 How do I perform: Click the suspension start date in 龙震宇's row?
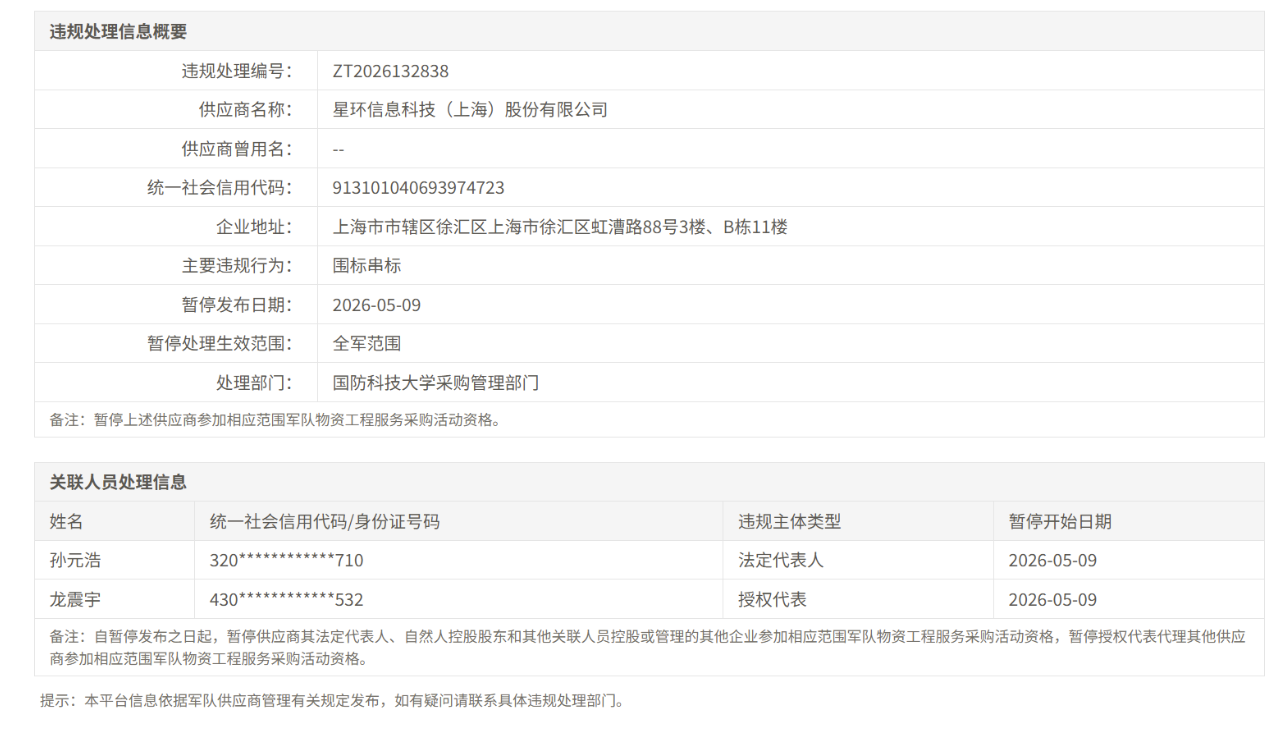click(x=1053, y=600)
